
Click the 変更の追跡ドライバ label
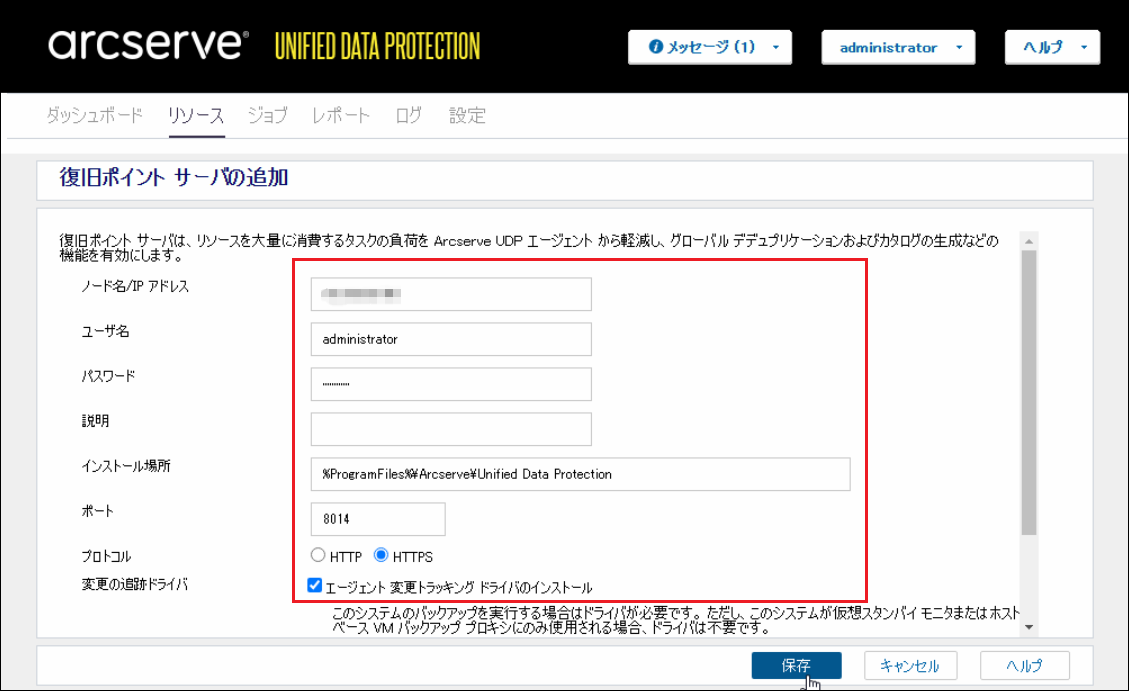tap(135, 584)
